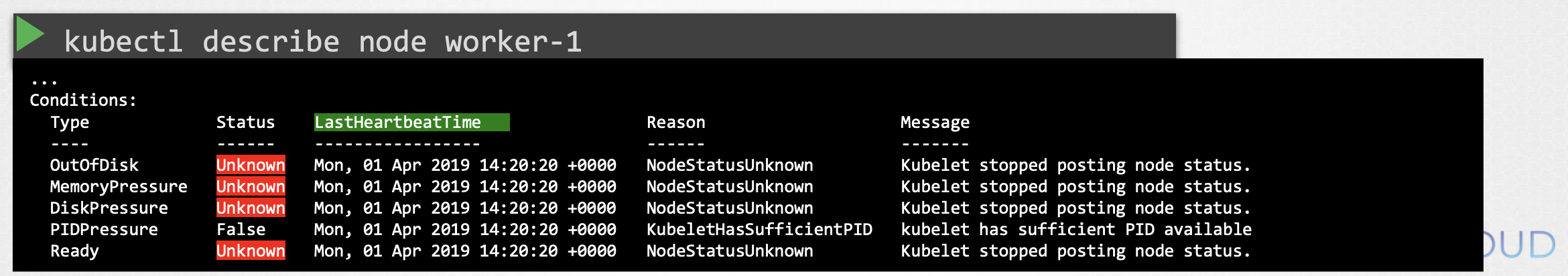This screenshot has width=1568, height=276.
Task: Click the MemoryPressure condition type
Action: pos(119,186)
